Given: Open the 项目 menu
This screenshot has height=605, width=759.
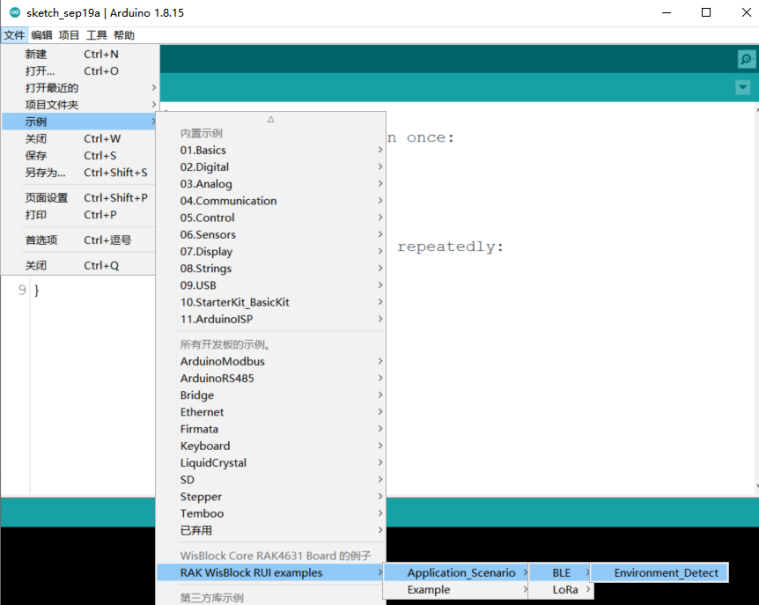Looking at the screenshot, I should (x=69, y=35).
